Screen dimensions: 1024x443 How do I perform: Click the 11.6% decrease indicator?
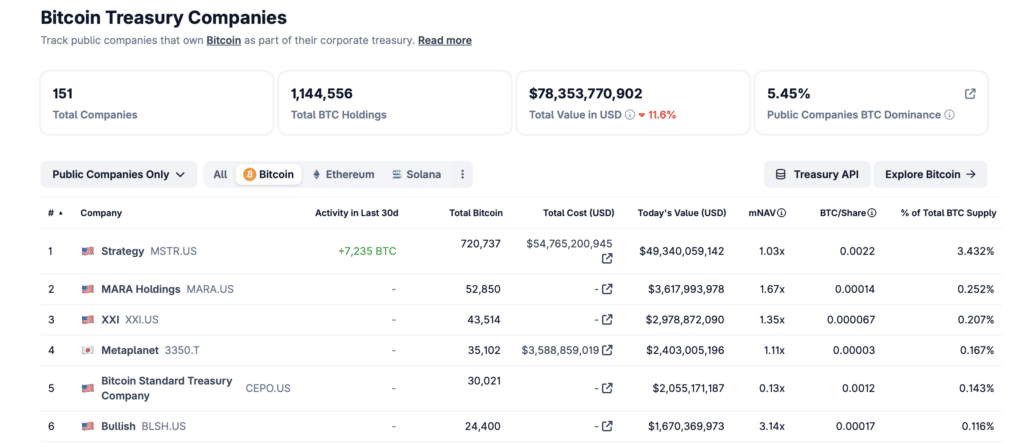point(657,115)
